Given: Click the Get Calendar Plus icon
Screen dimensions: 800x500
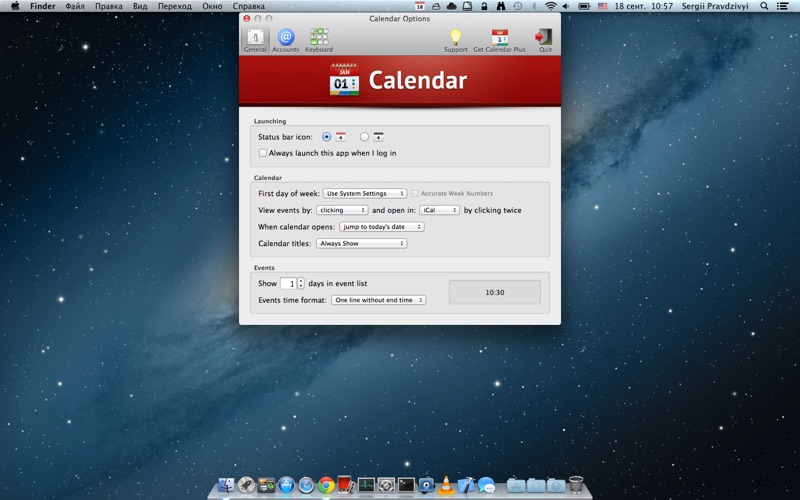Looking at the screenshot, I should point(499,40).
